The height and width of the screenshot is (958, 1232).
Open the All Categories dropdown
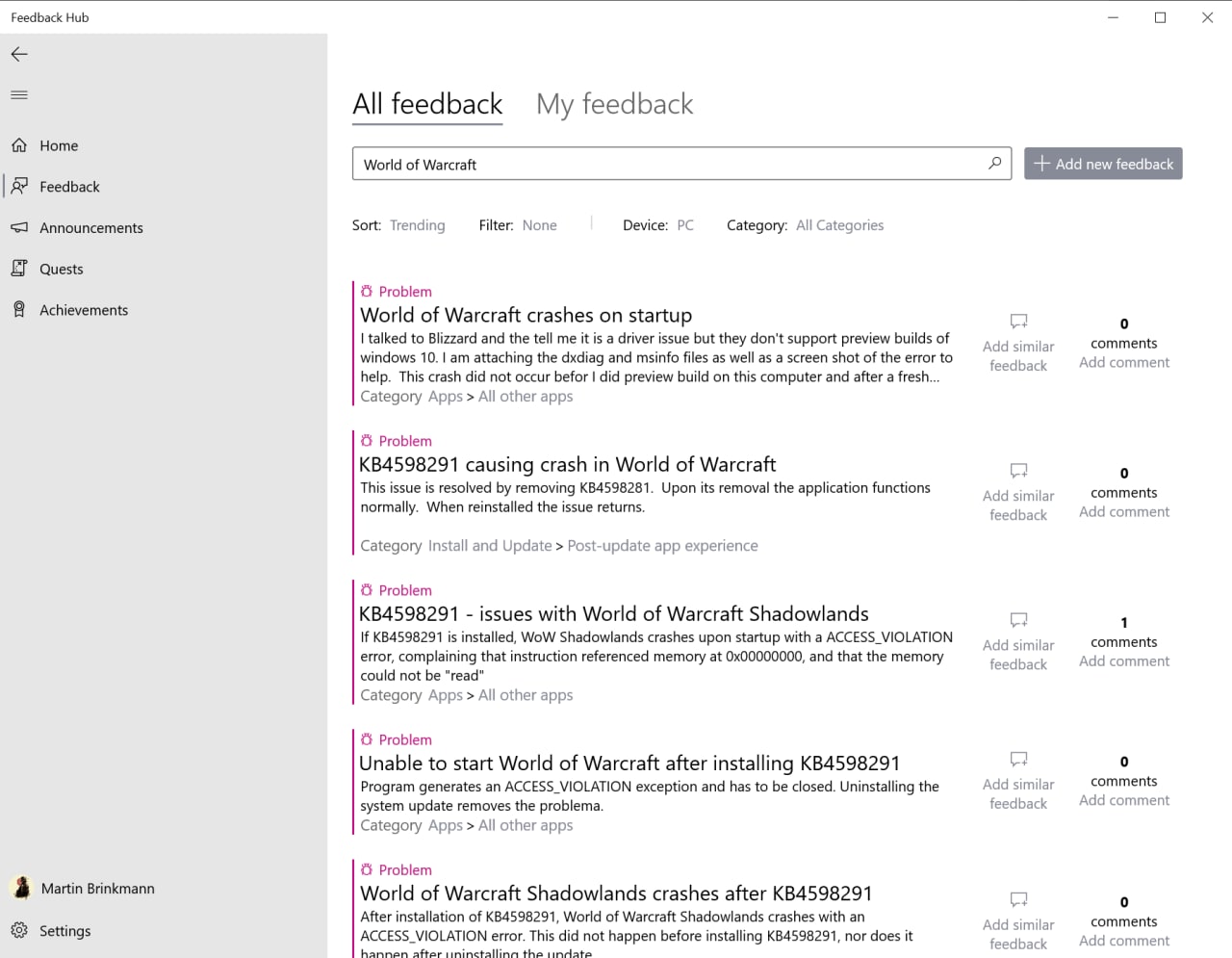point(839,225)
